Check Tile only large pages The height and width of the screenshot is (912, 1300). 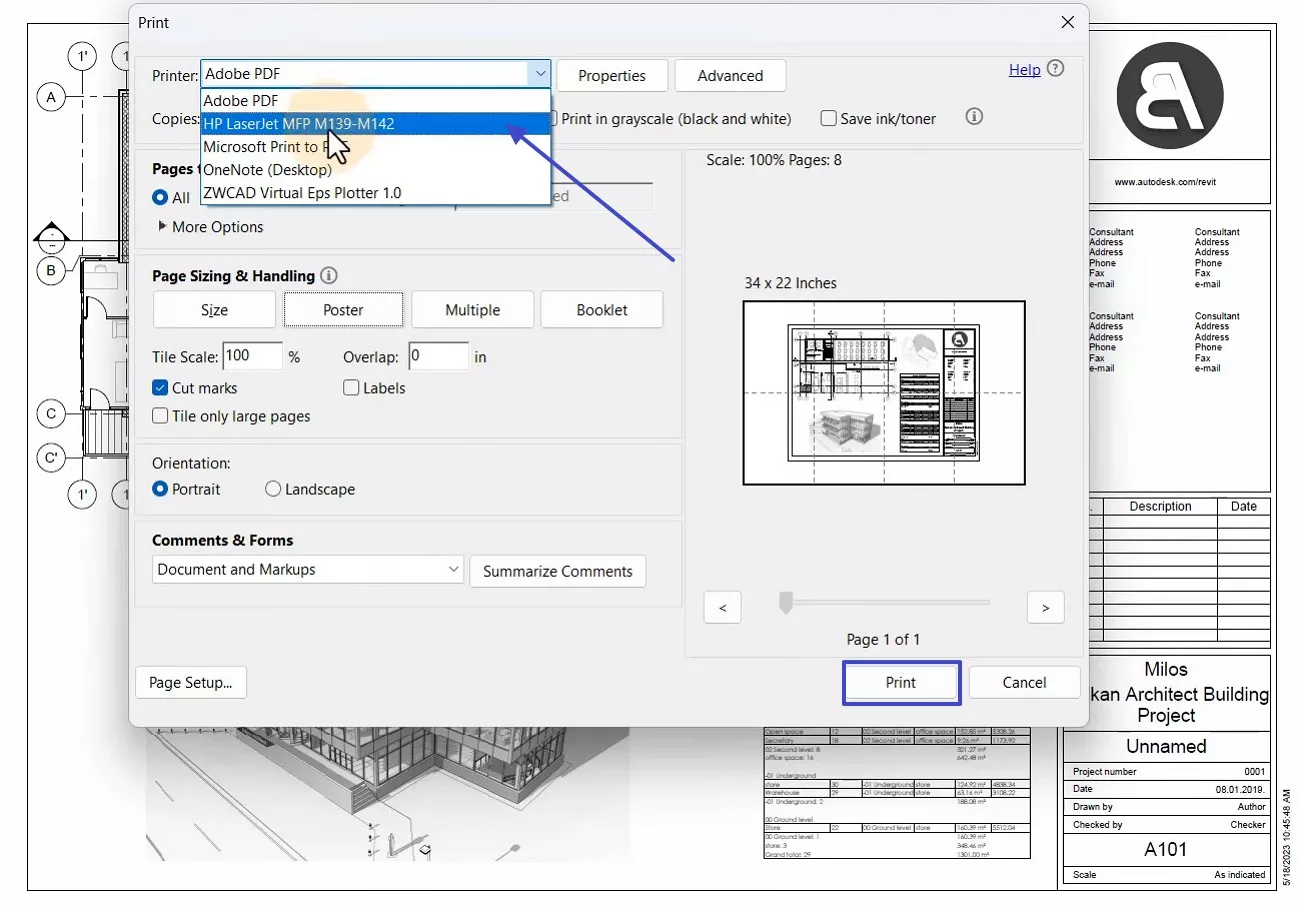[x=160, y=416]
